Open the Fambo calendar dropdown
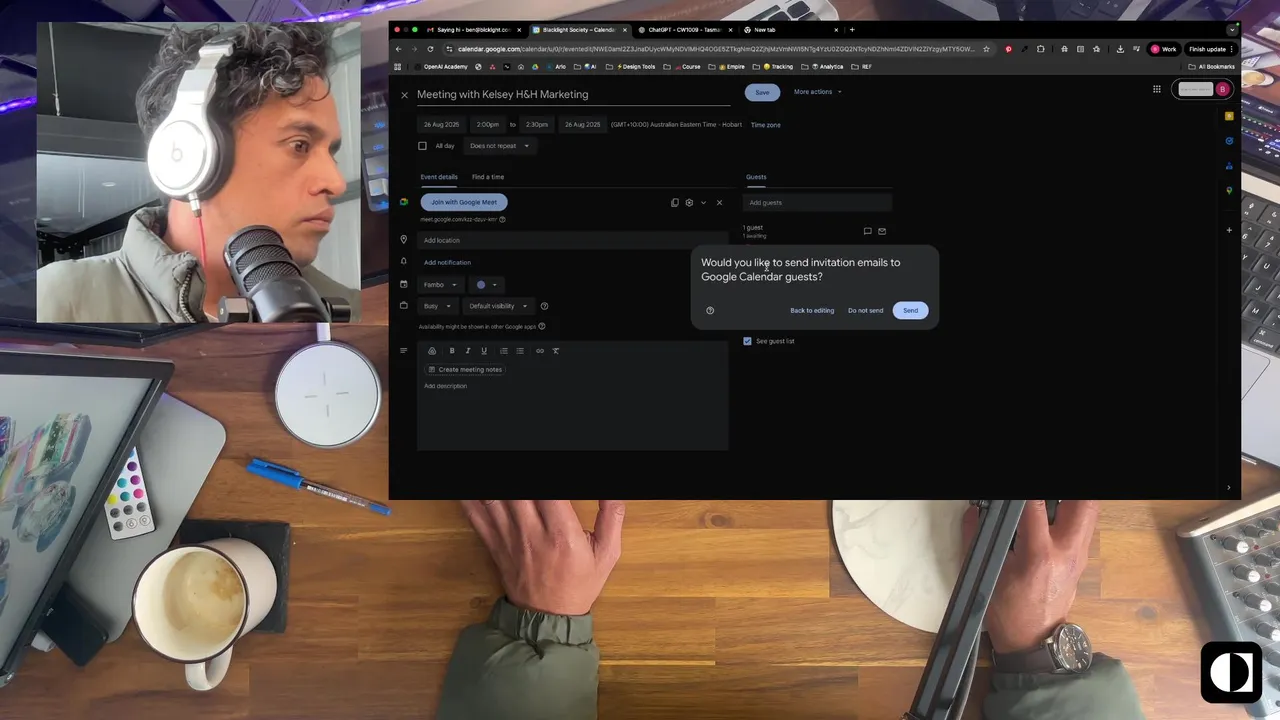1280x720 pixels. (x=440, y=285)
